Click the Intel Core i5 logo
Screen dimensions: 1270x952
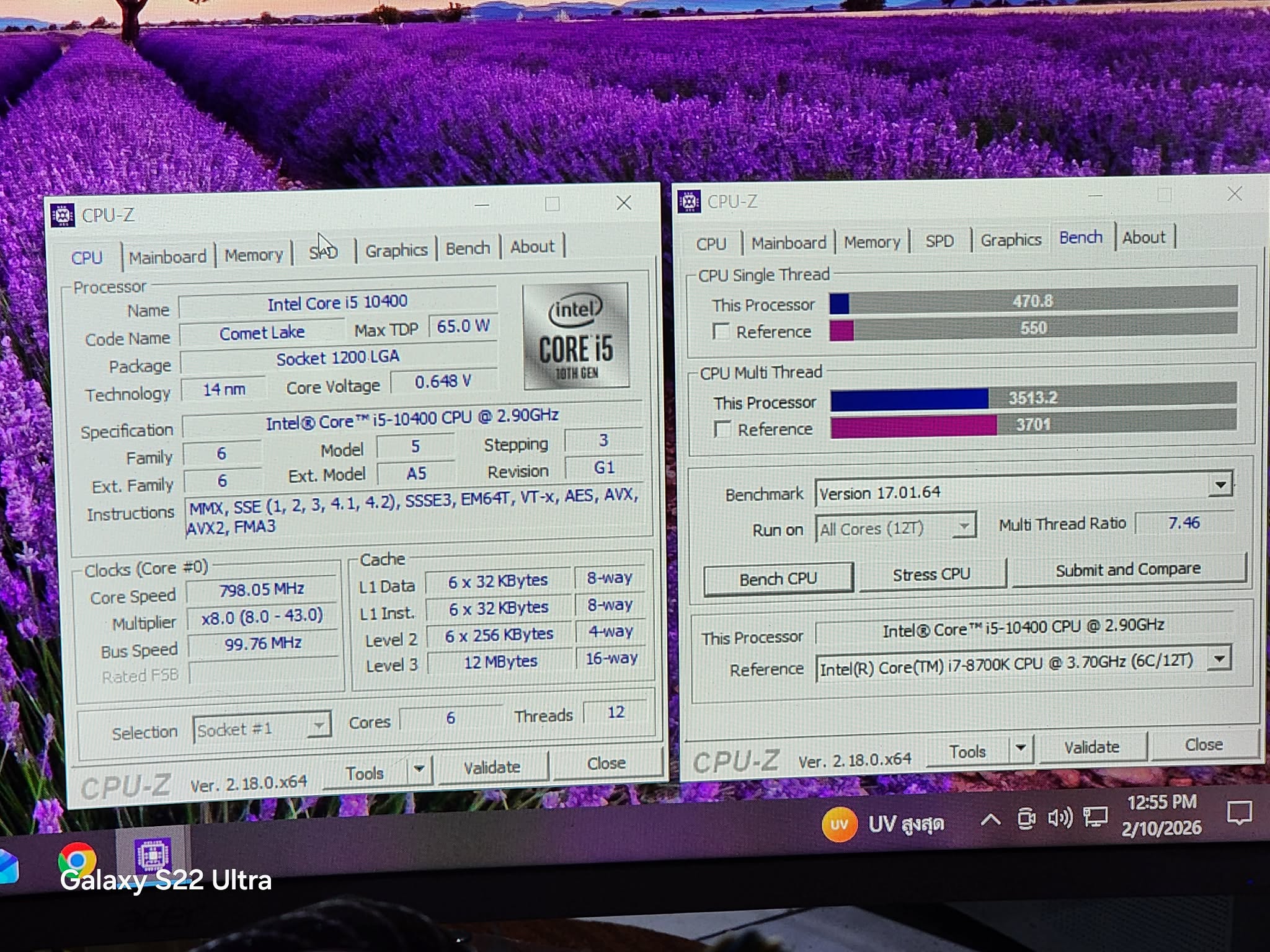[x=576, y=337]
